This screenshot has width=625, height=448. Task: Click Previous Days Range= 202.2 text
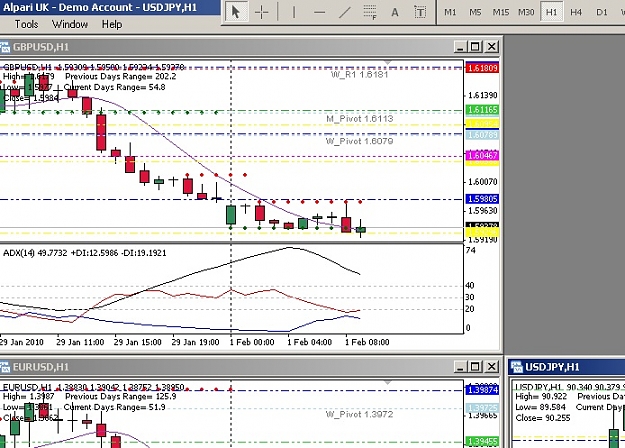coord(120,77)
